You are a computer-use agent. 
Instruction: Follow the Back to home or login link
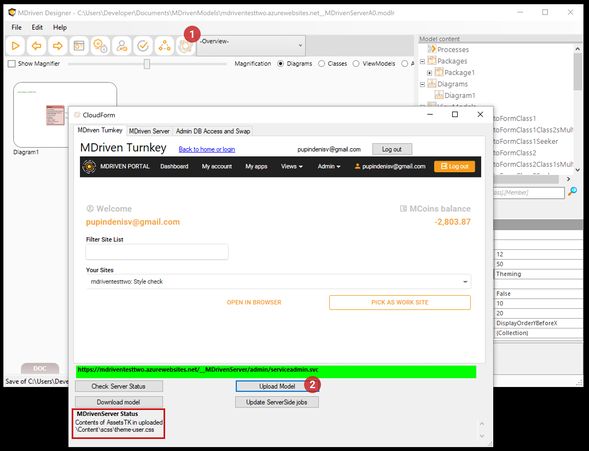point(207,149)
